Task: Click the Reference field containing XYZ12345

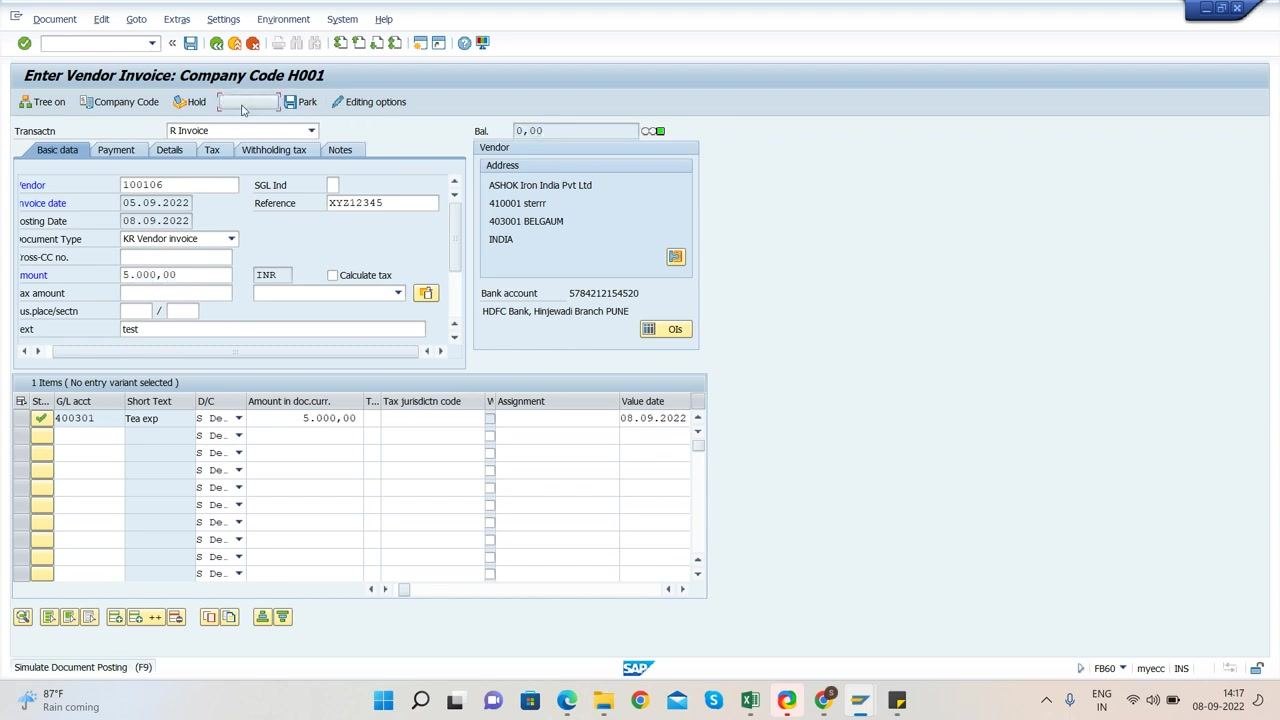Action: point(383,203)
